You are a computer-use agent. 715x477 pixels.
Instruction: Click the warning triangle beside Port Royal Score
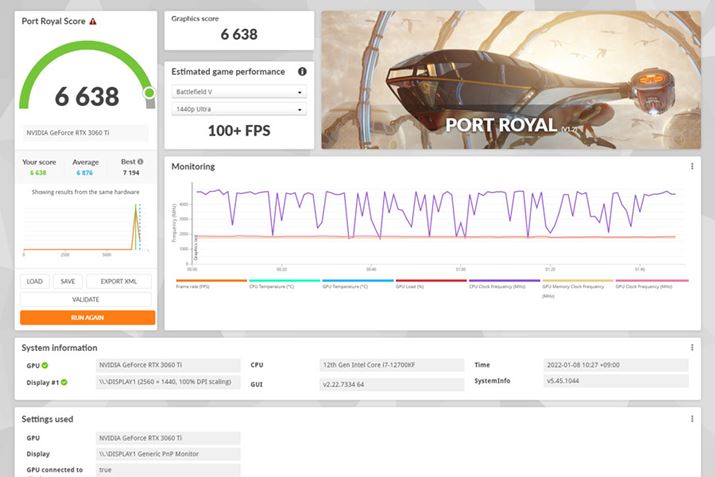(x=93, y=21)
